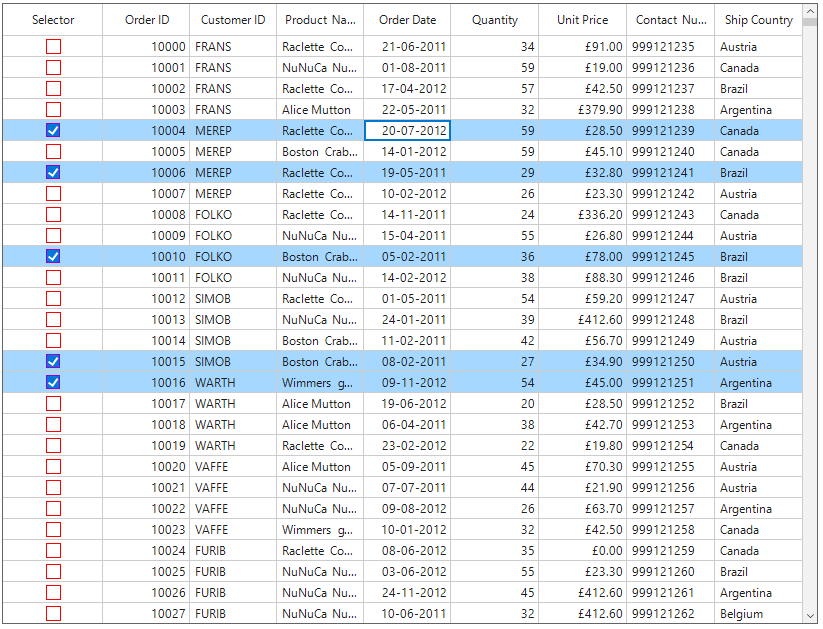Image resolution: width=823 pixels, height=629 pixels.
Task: Click the Order ID cell 10002
Action: (x=146, y=89)
